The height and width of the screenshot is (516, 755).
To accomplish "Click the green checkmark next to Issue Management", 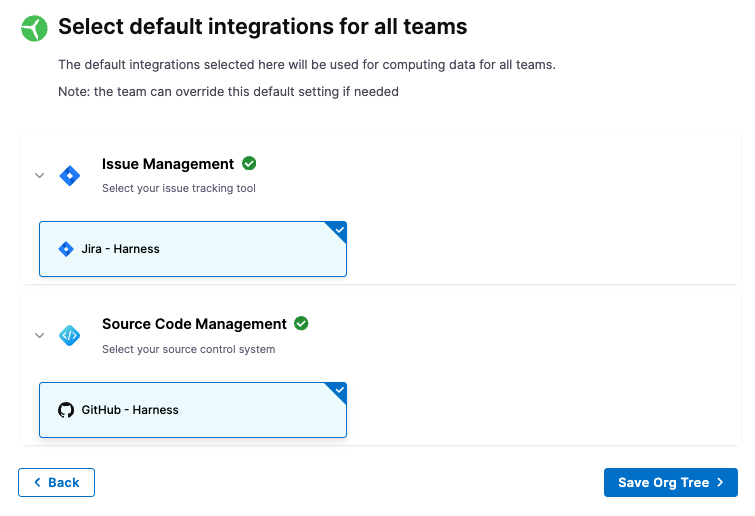I will 249,163.
